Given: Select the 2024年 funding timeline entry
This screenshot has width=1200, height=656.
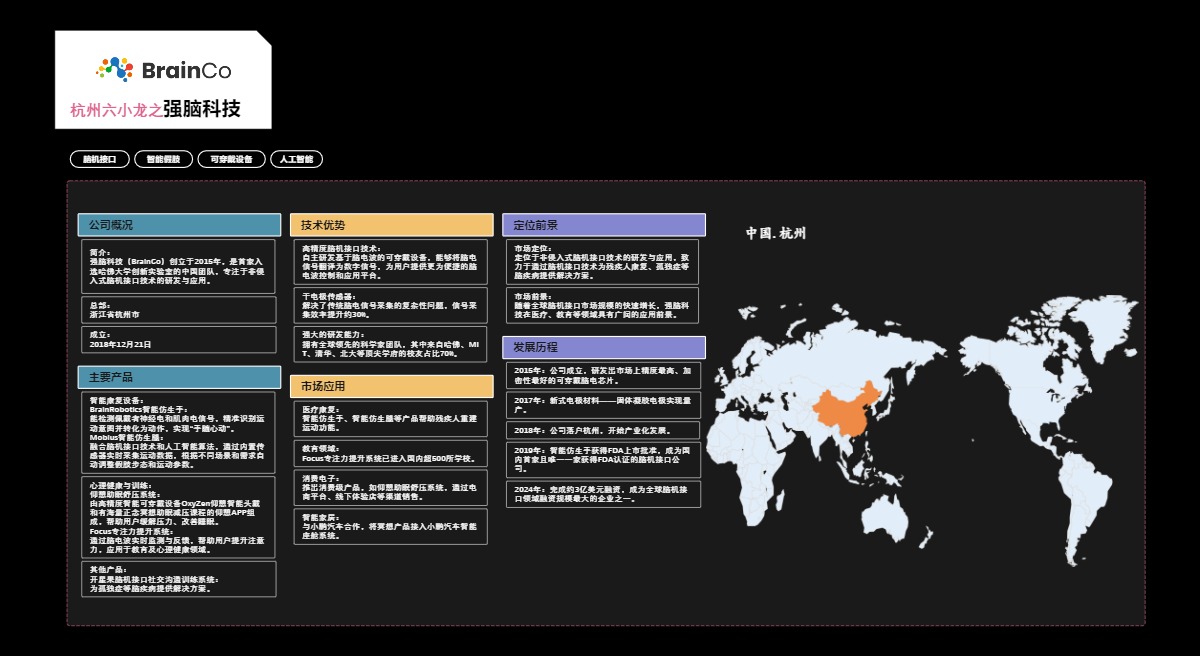Looking at the screenshot, I should click(603, 494).
